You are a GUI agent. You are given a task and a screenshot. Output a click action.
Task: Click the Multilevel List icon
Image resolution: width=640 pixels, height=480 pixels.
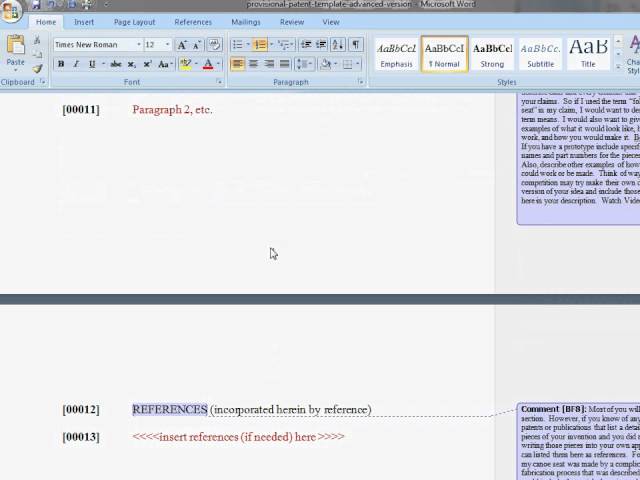pyautogui.click(x=283, y=45)
